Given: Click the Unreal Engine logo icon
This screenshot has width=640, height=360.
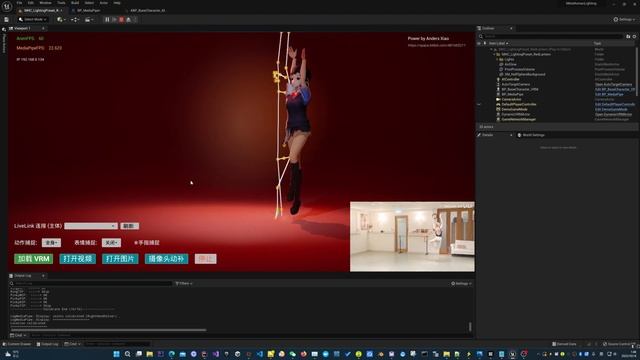Looking at the screenshot, I should pyautogui.click(x=7, y=7).
